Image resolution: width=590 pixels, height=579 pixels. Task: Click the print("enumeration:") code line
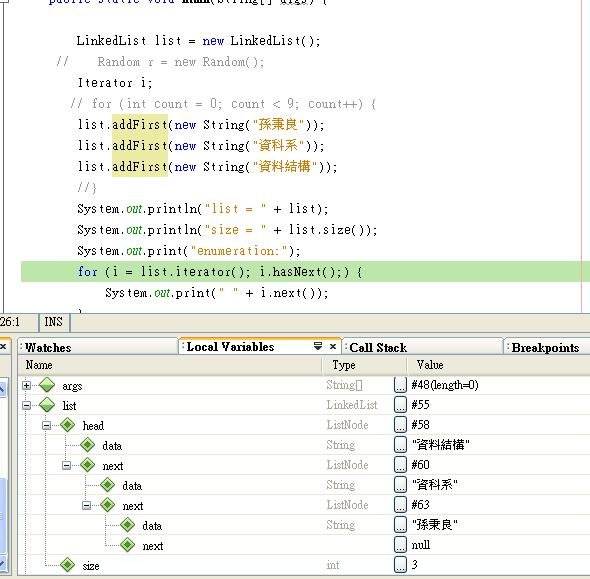click(x=189, y=251)
